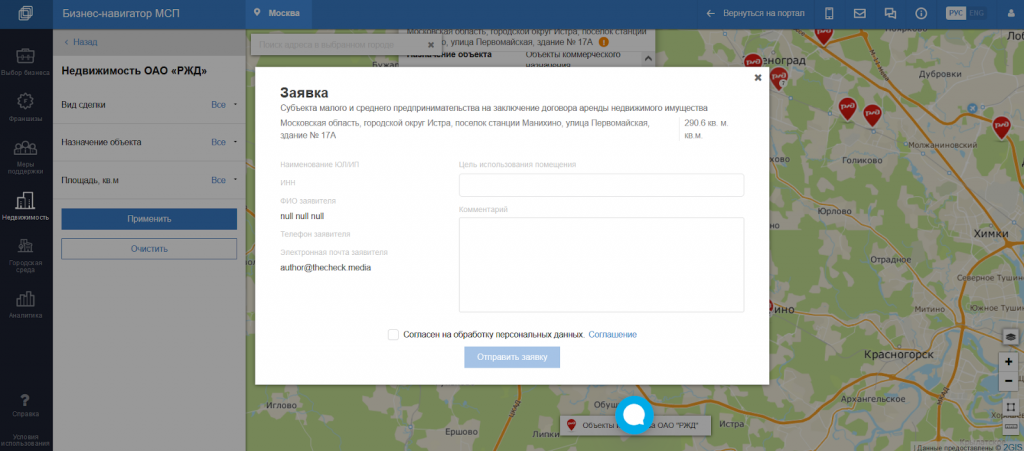This screenshot has height=451, width=1024.
Task: Open the chat messages icon in header
Action: 889,13
